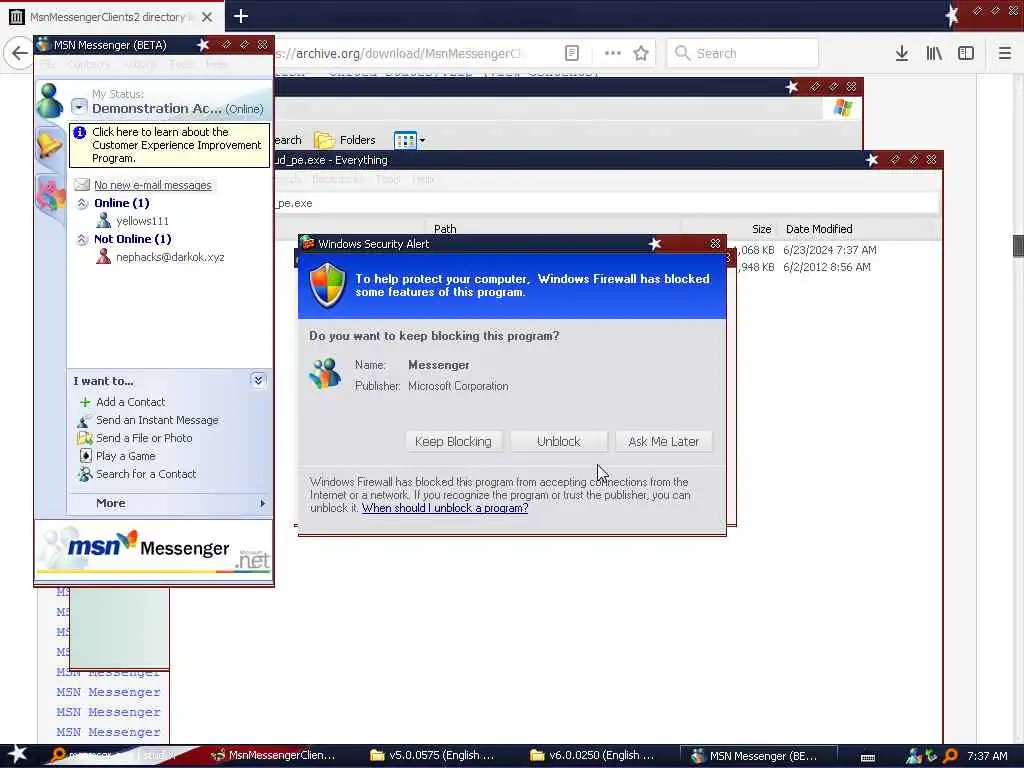
Task: Click the msn Messenger .net banner
Action: click(154, 549)
